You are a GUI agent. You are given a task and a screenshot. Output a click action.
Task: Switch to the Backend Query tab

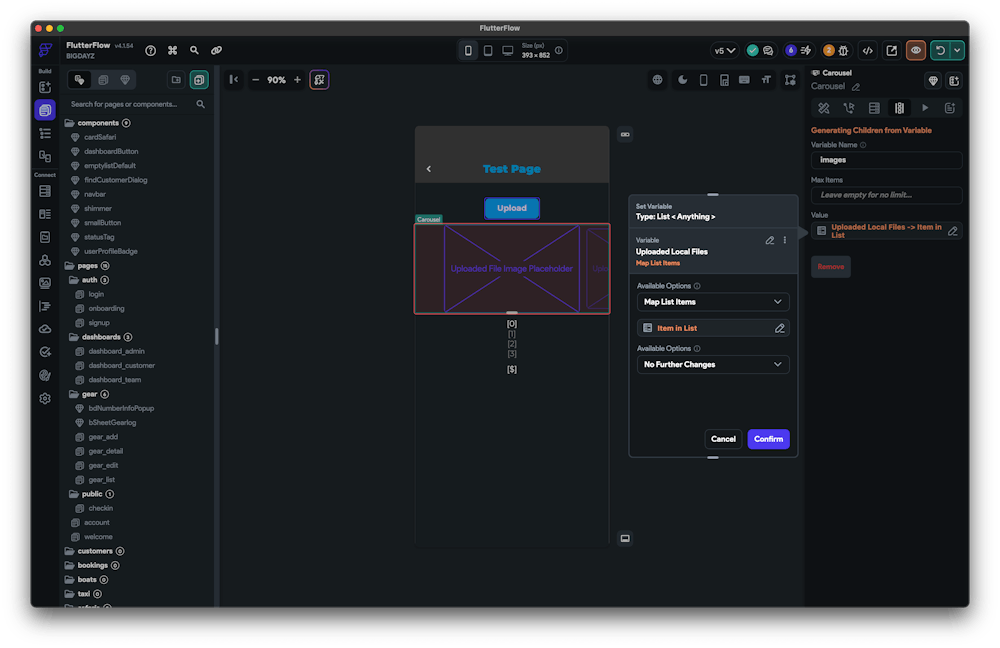[x=874, y=108]
